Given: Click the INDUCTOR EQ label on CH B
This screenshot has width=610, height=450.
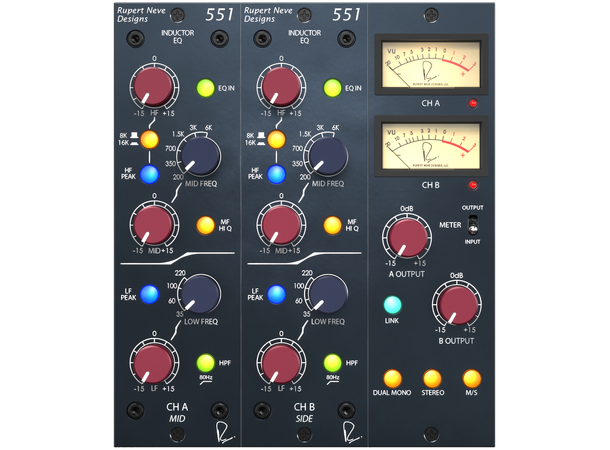Looking at the screenshot, I should [x=304, y=37].
